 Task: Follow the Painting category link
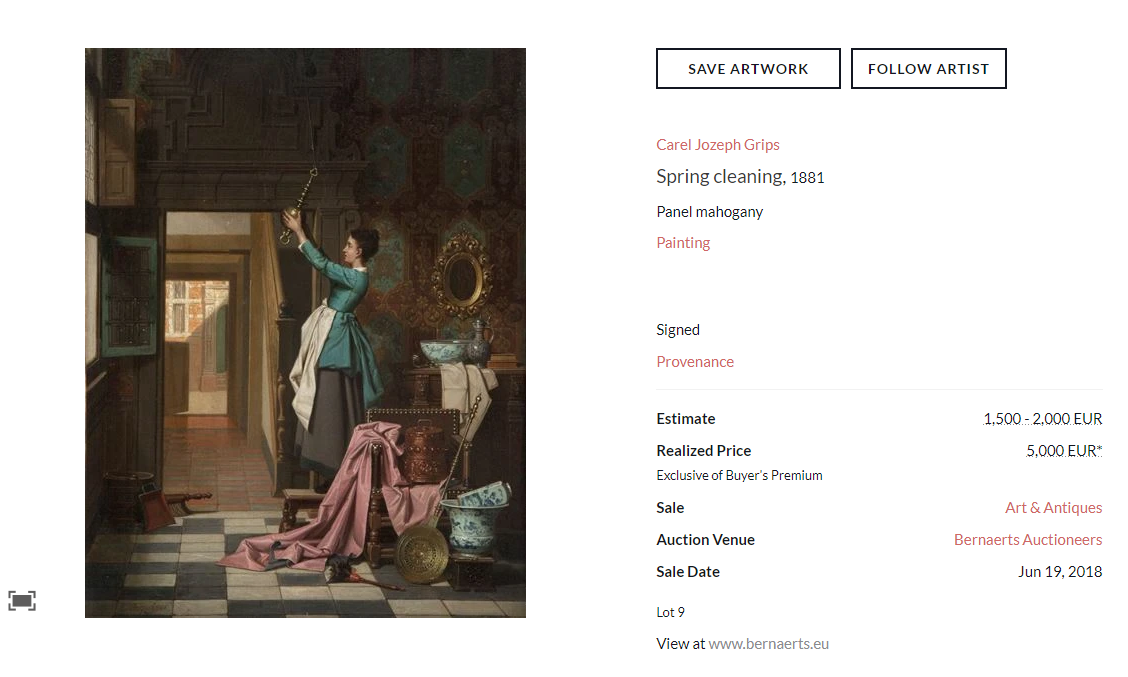point(683,243)
